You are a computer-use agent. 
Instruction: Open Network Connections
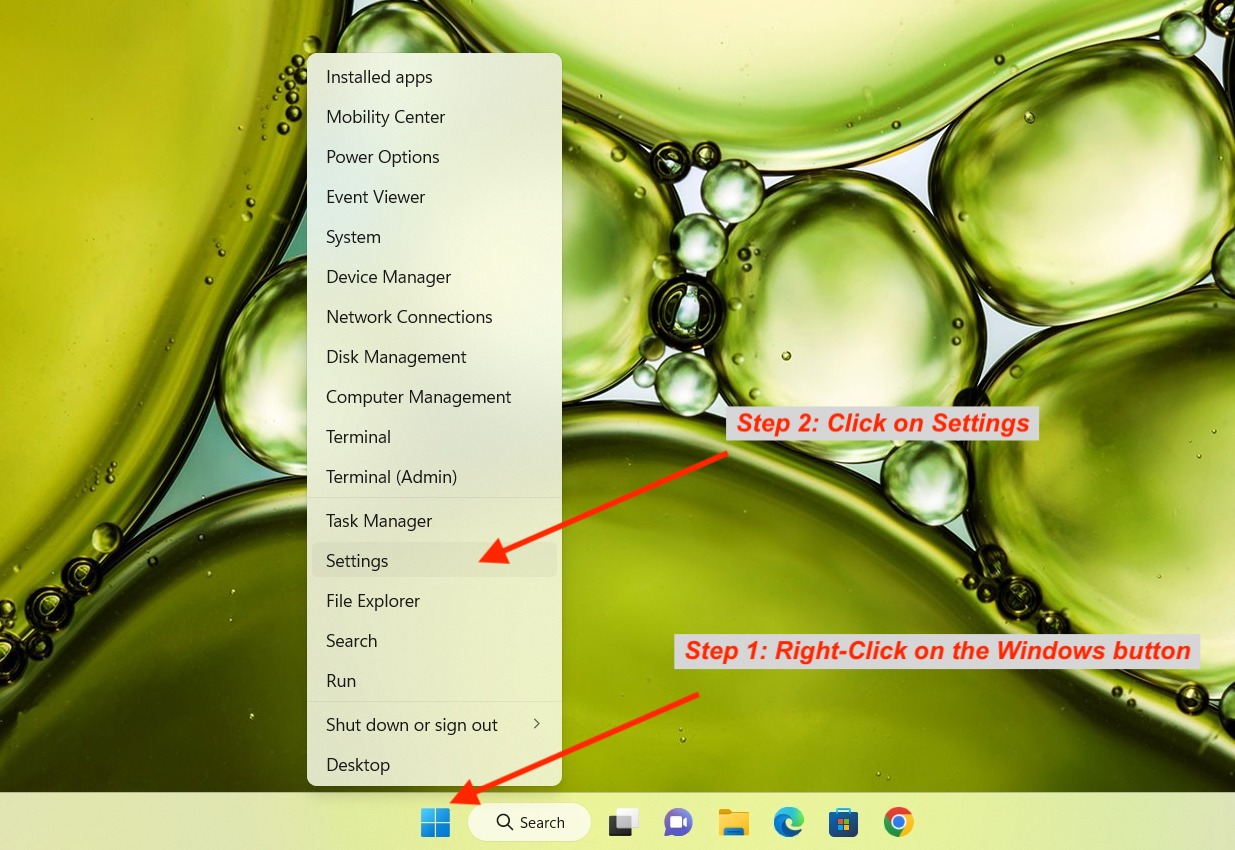[x=409, y=316]
